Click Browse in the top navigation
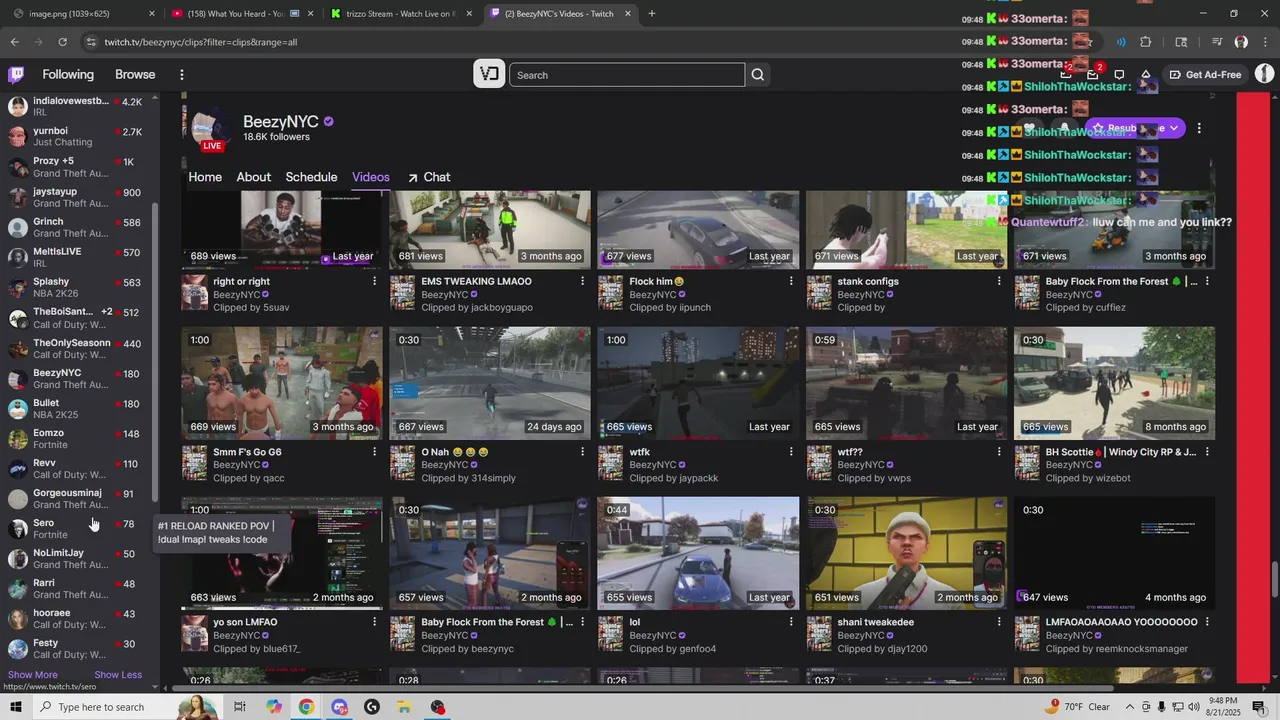 [135, 75]
